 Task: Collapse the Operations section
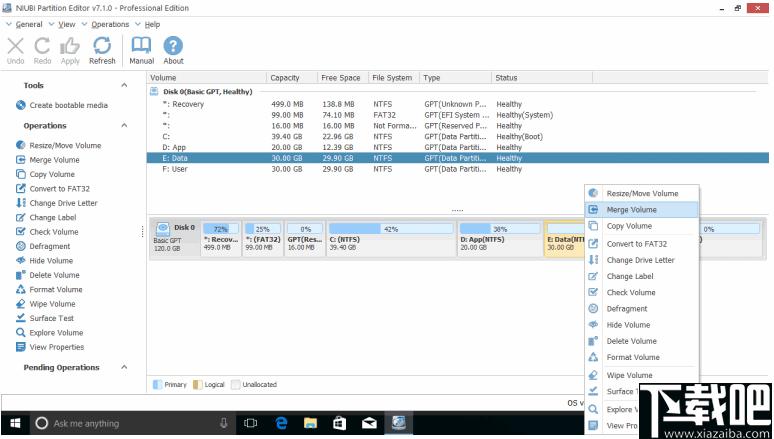click(124, 125)
